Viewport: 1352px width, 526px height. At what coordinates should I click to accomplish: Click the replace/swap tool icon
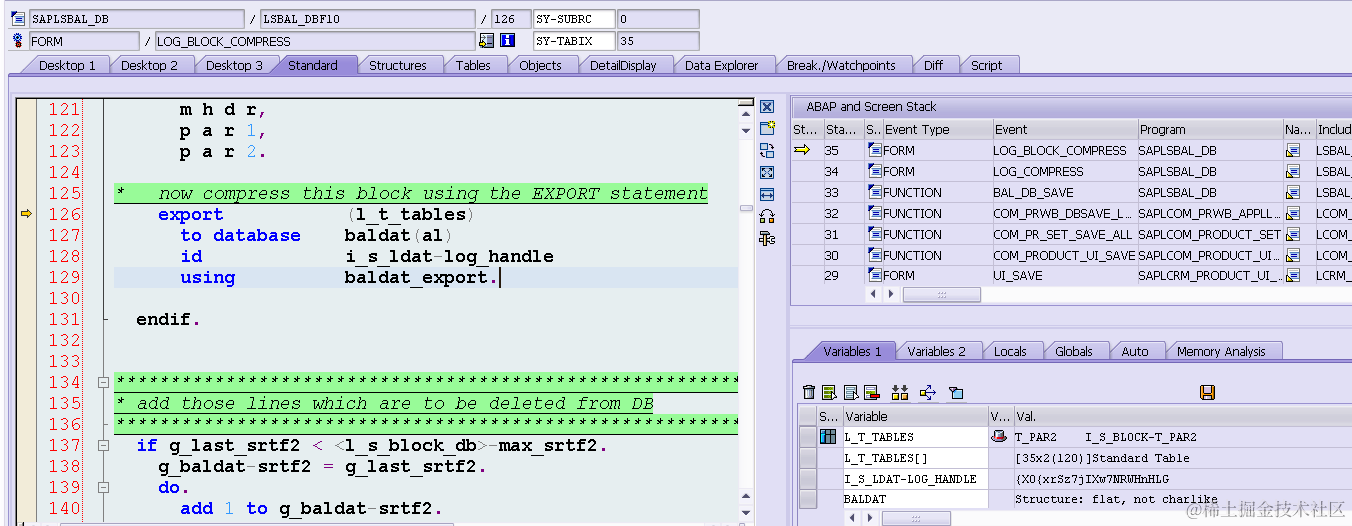(767, 151)
